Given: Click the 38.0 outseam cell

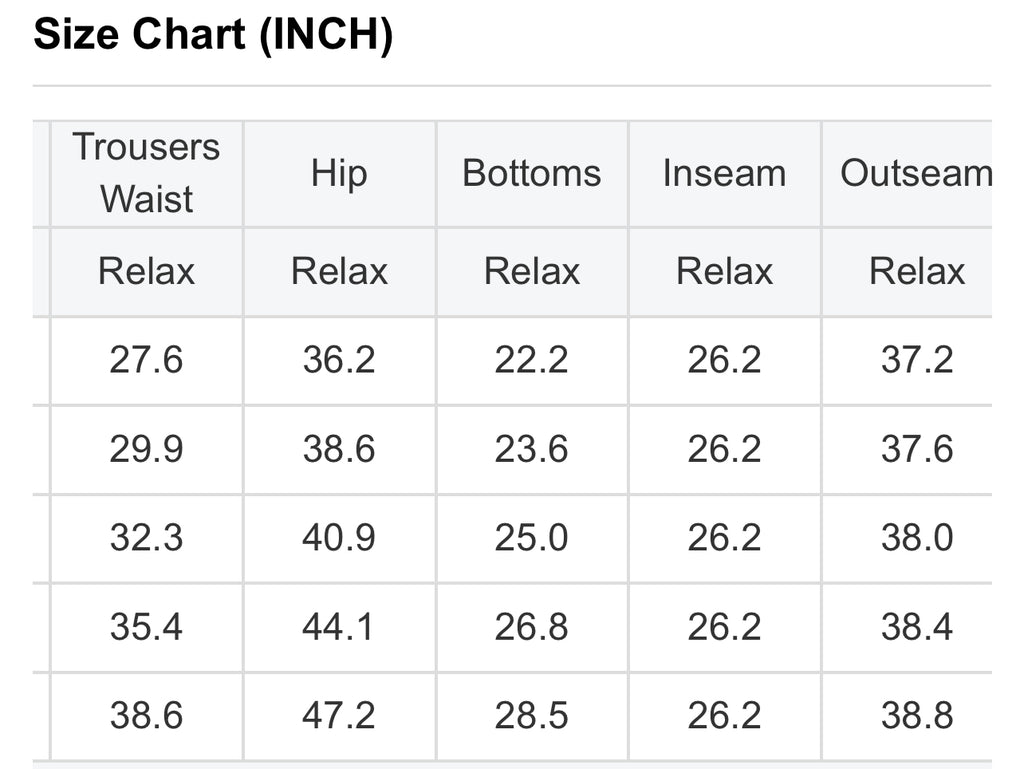Looking at the screenshot, I should (916, 539).
